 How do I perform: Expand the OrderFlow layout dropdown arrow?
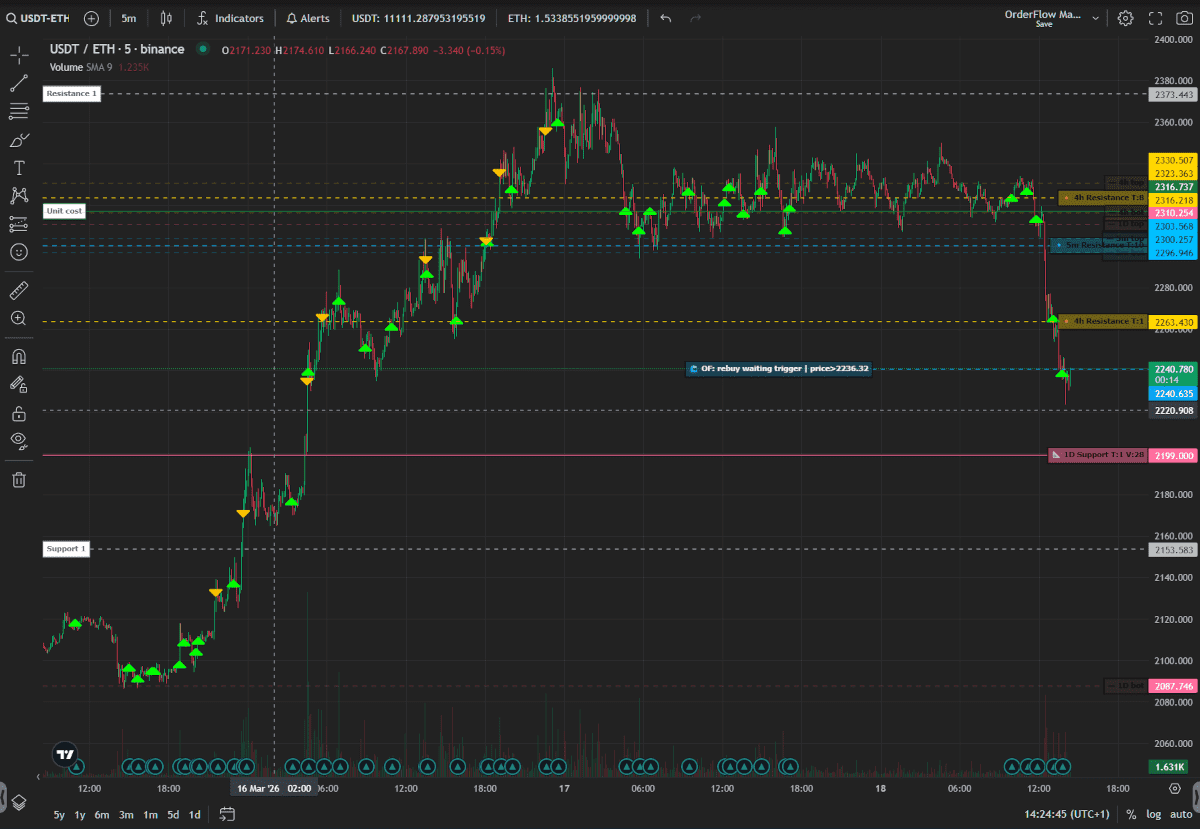pyautogui.click(x=1097, y=18)
